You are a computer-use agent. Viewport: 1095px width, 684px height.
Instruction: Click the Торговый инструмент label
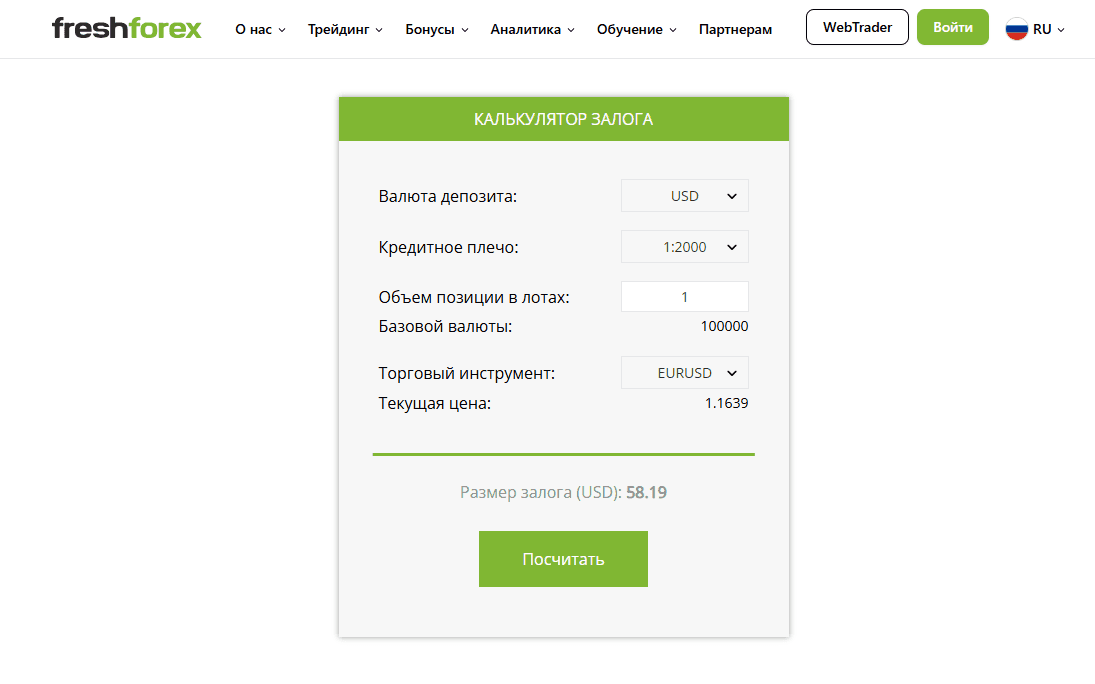click(x=466, y=373)
